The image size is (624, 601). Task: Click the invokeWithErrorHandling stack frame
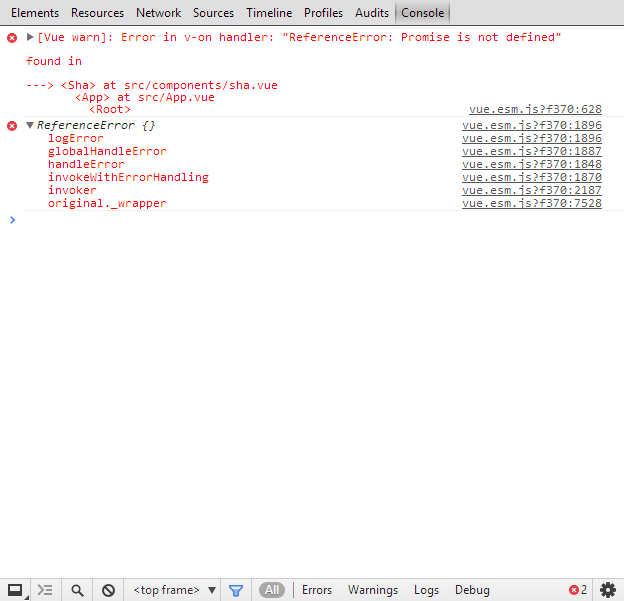click(128, 177)
